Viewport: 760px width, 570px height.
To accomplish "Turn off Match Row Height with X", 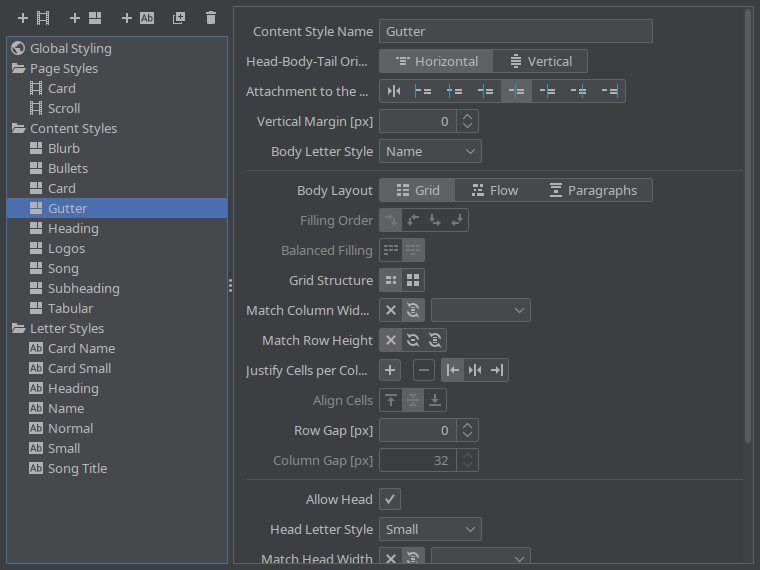I will coord(391,341).
